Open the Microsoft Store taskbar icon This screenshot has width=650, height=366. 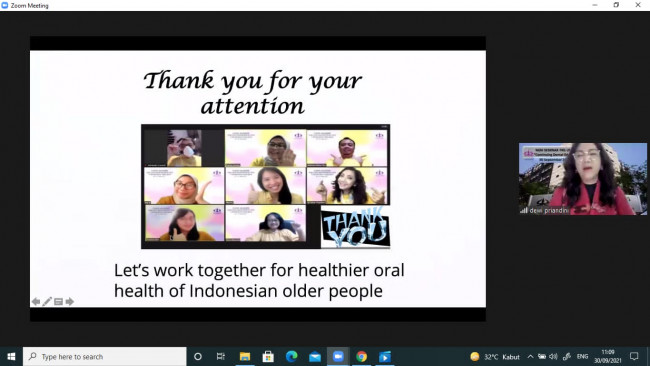pos(268,356)
